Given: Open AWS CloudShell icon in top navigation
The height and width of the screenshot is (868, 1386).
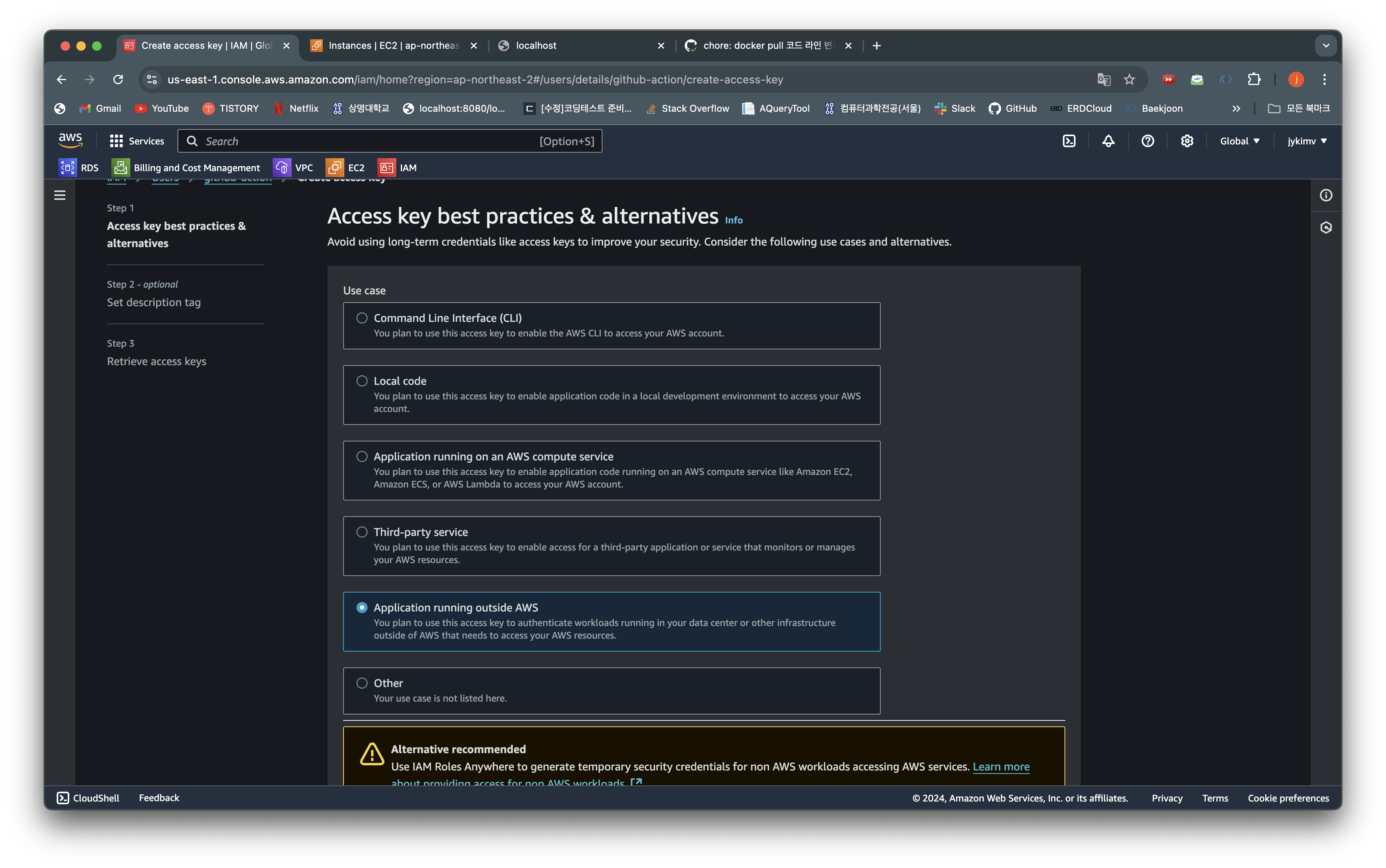Looking at the screenshot, I should (1068, 141).
